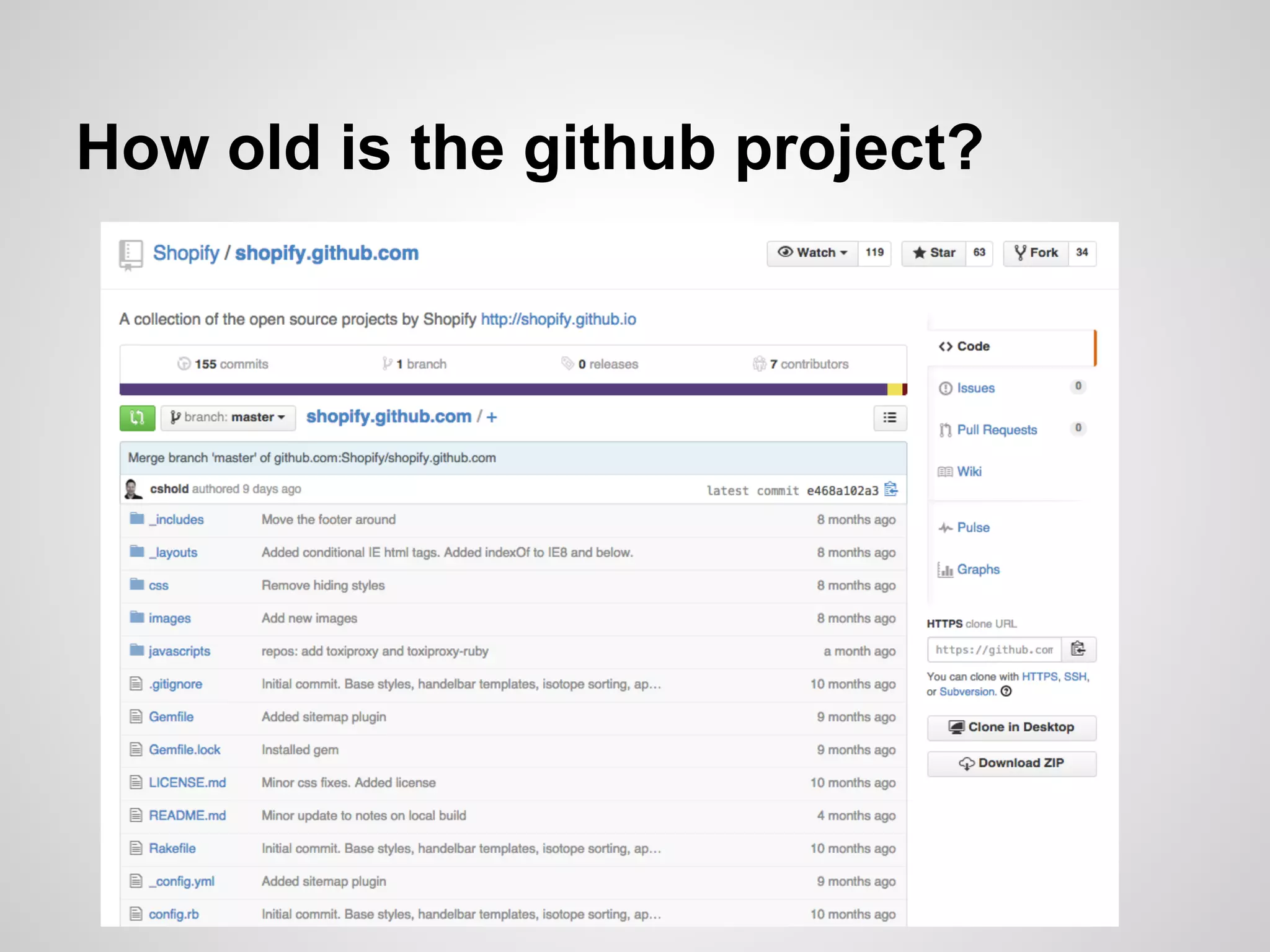Click 'repos: add toxiproxy and toxiproxy-ruby' message
1270x952 pixels.
375,651
